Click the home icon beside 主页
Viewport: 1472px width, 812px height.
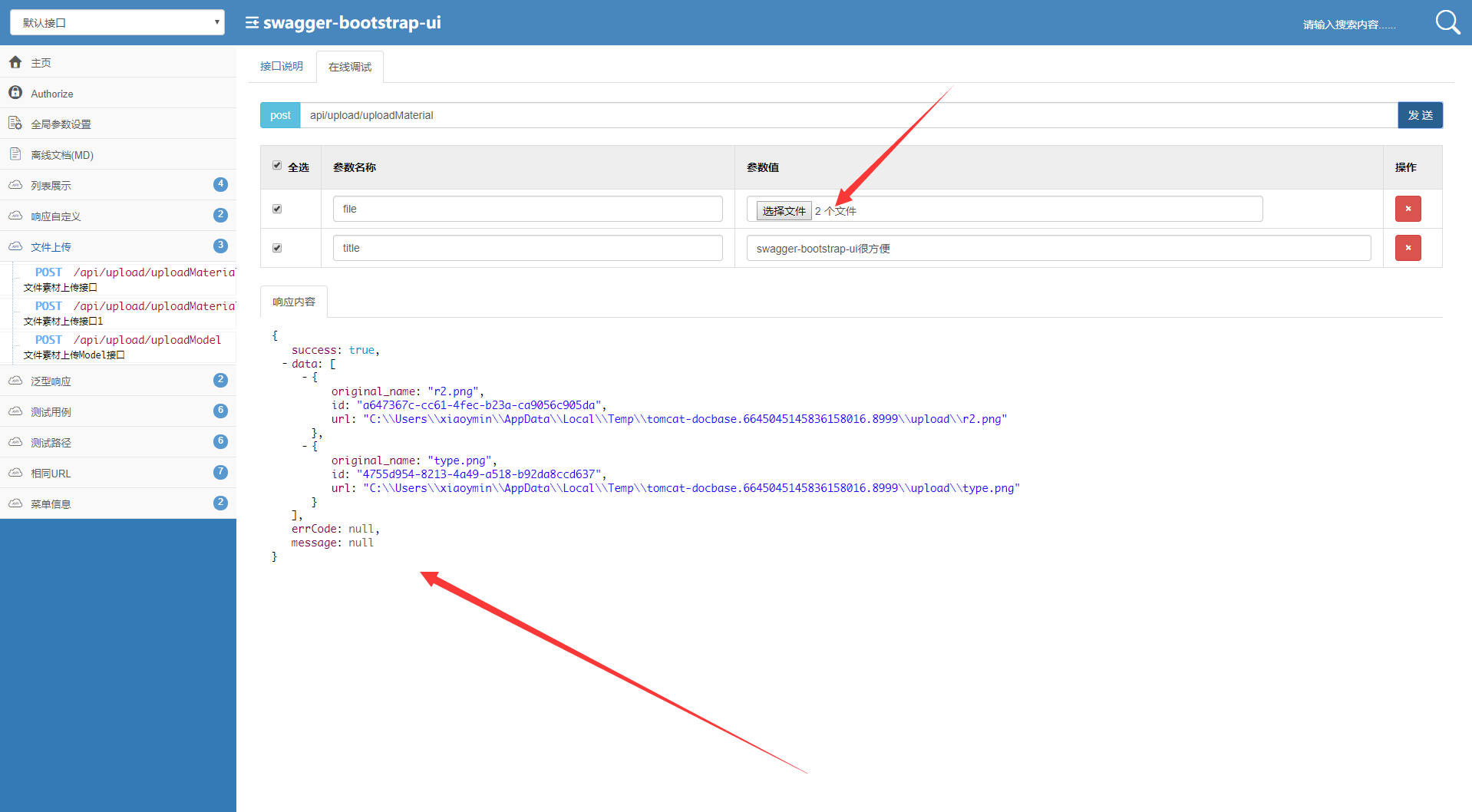[x=15, y=62]
